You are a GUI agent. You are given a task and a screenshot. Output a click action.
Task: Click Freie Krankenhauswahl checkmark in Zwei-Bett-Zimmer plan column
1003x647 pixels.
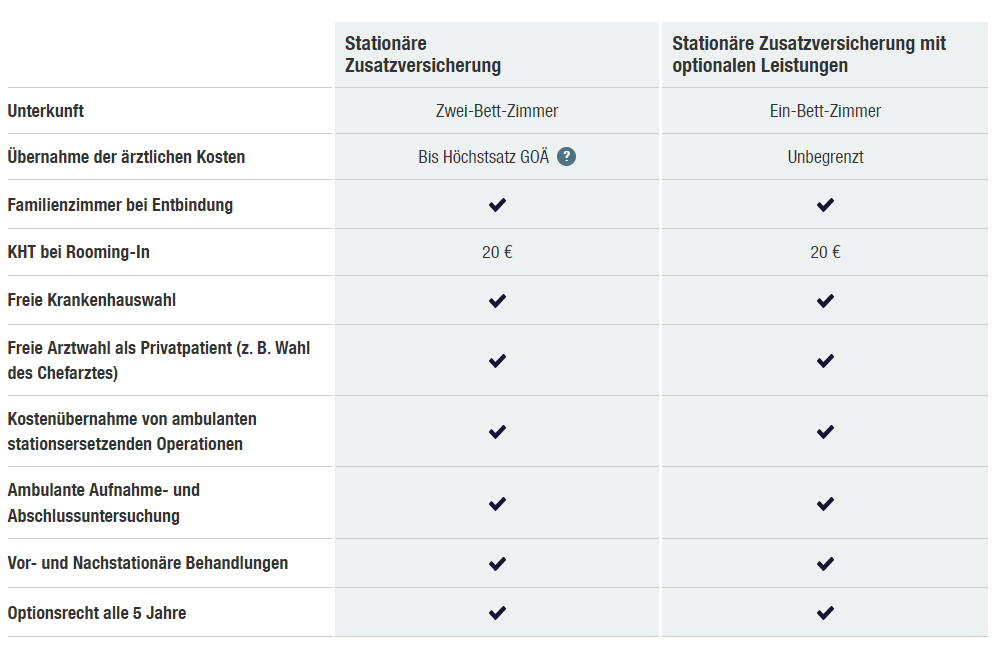(497, 300)
